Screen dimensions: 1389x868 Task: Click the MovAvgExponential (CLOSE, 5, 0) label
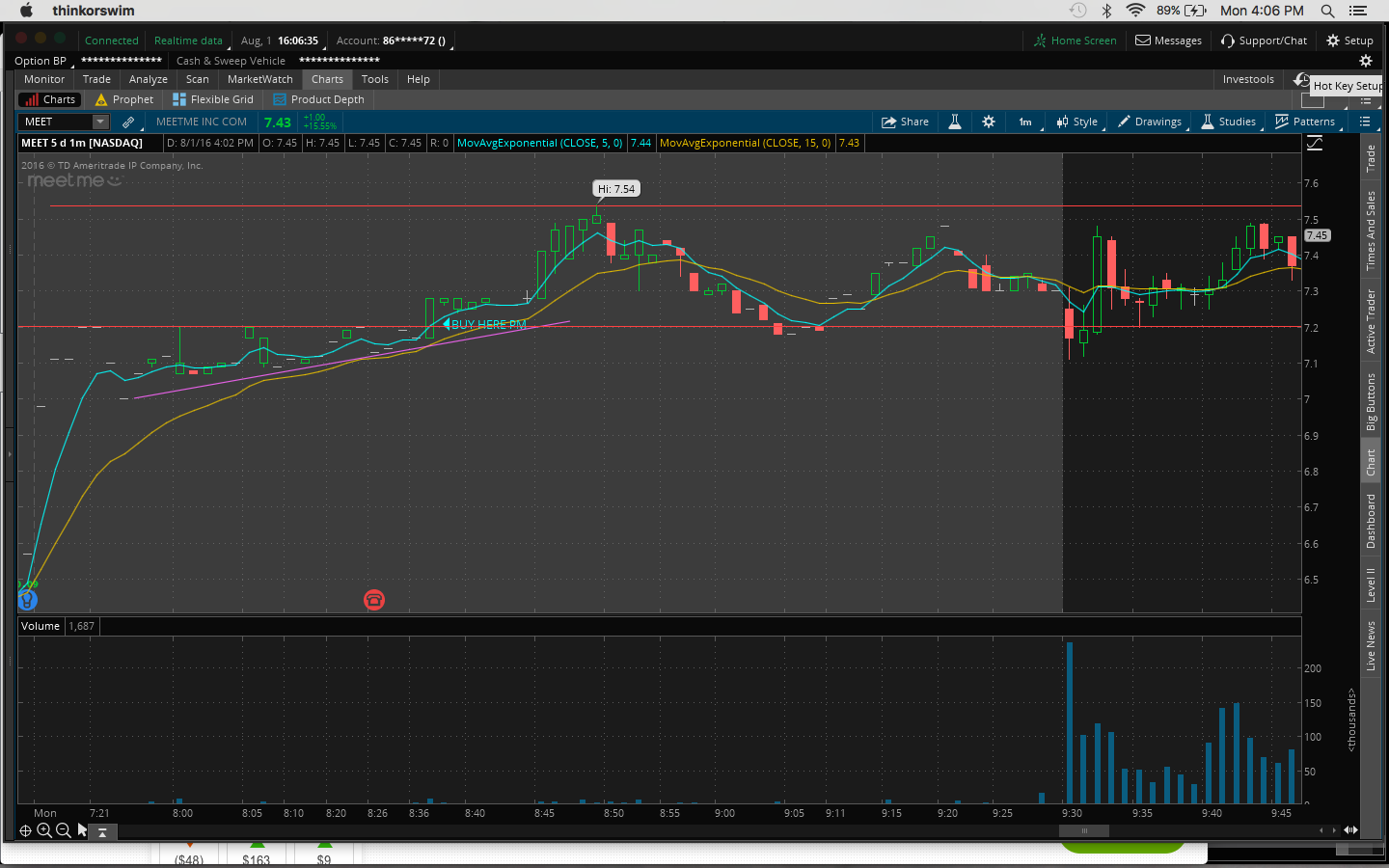pyautogui.click(x=540, y=143)
